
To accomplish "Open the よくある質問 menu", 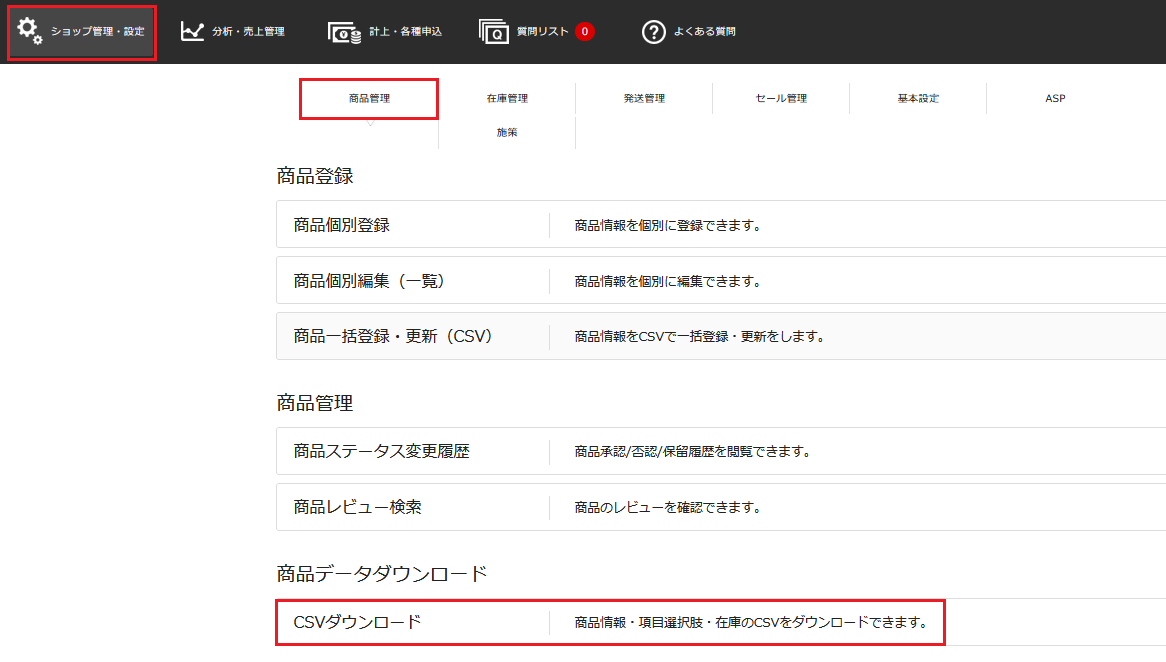I will coord(689,32).
